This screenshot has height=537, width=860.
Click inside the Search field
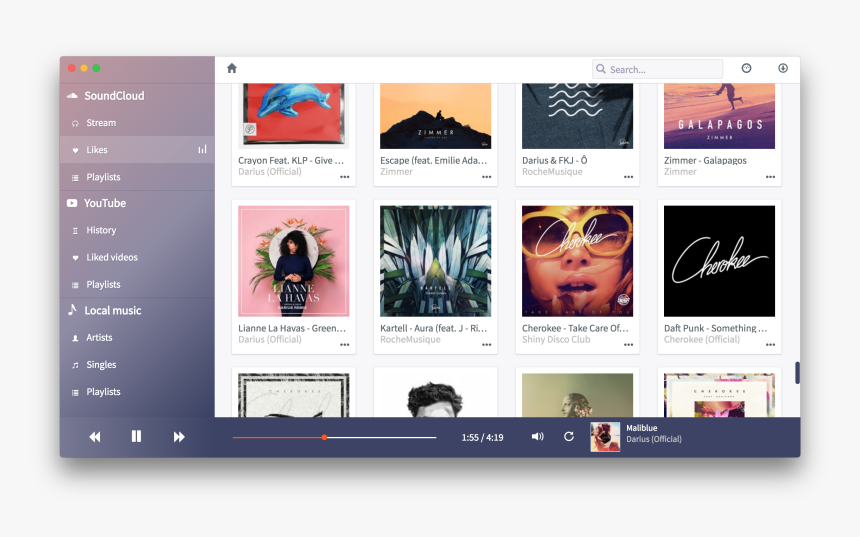pos(657,69)
